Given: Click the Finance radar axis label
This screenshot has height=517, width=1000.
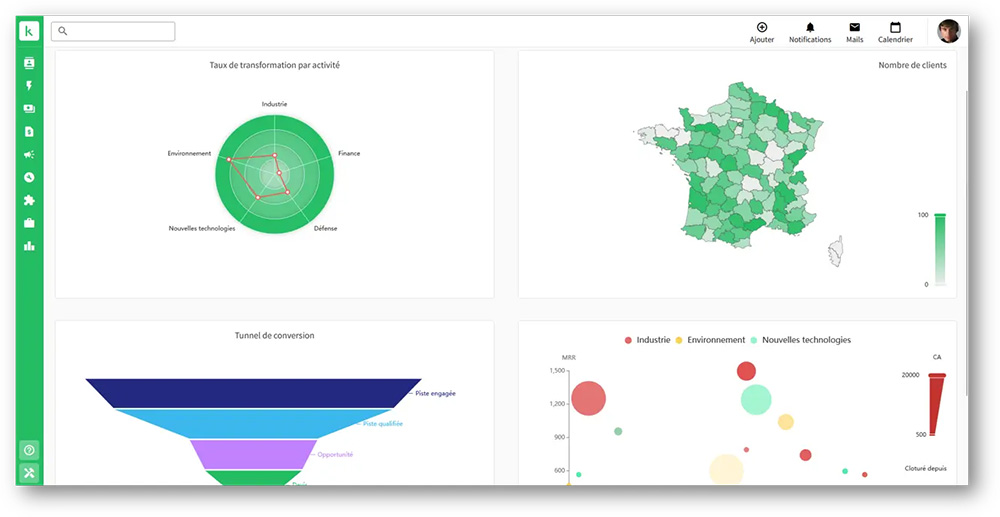Looking at the screenshot, I should (x=349, y=153).
